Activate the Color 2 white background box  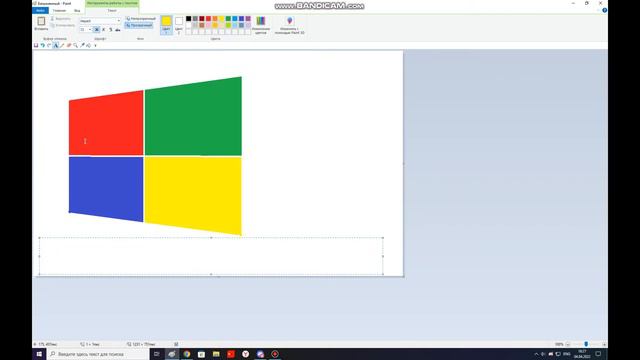tap(179, 24)
